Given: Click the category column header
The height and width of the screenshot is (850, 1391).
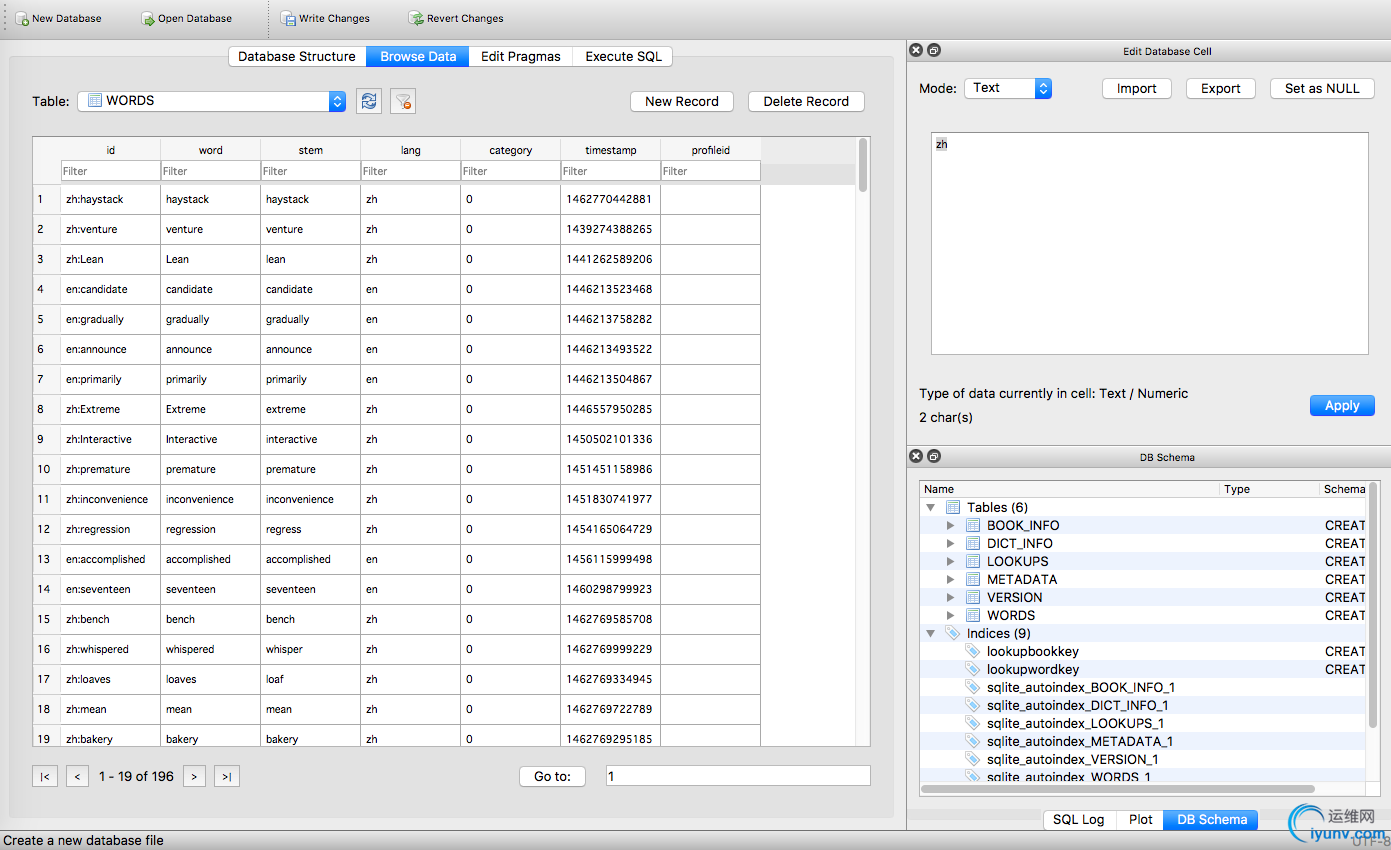Looking at the screenshot, I should pyautogui.click(x=510, y=150).
